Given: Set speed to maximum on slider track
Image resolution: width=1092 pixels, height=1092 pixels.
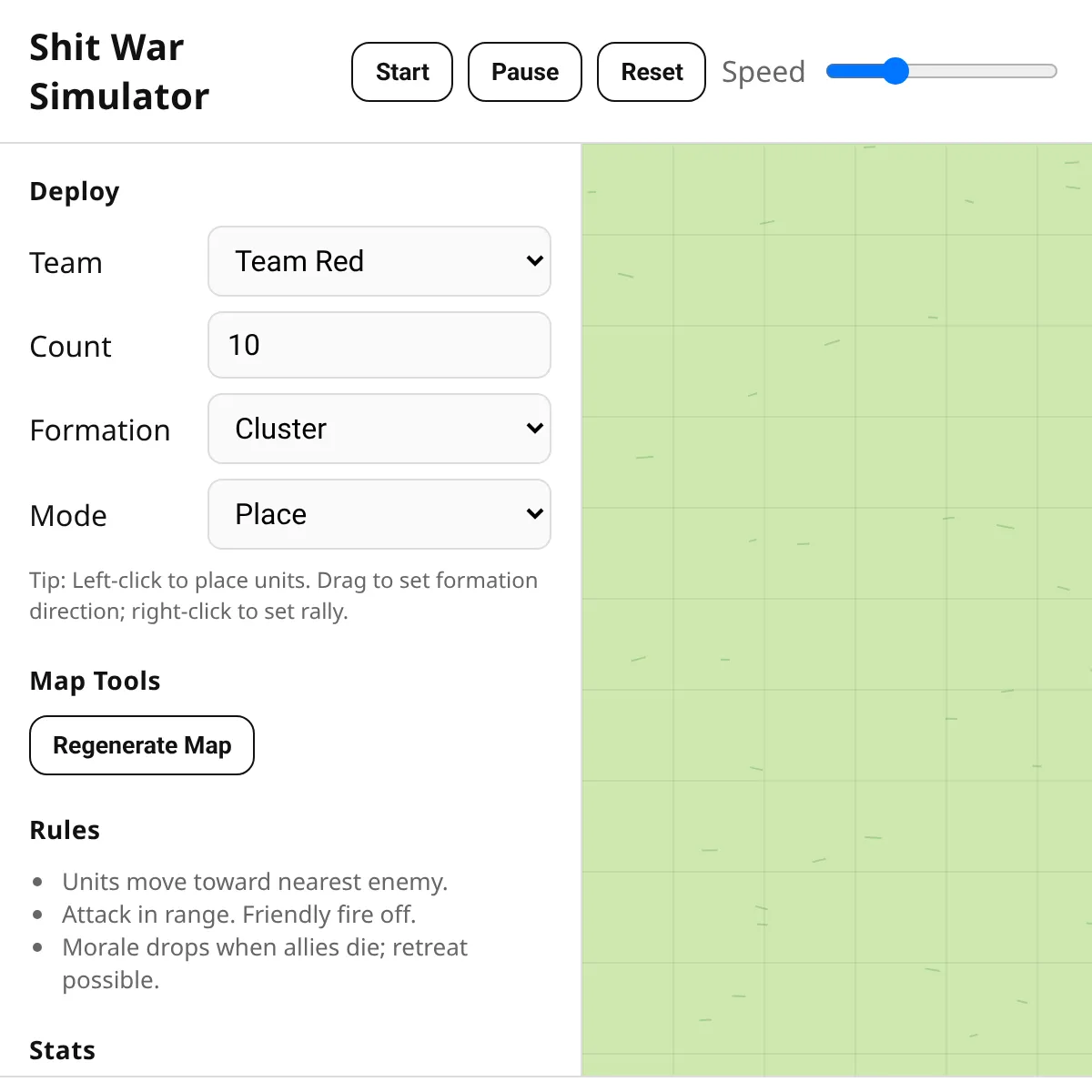Looking at the screenshot, I should pyautogui.click(x=1051, y=71).
